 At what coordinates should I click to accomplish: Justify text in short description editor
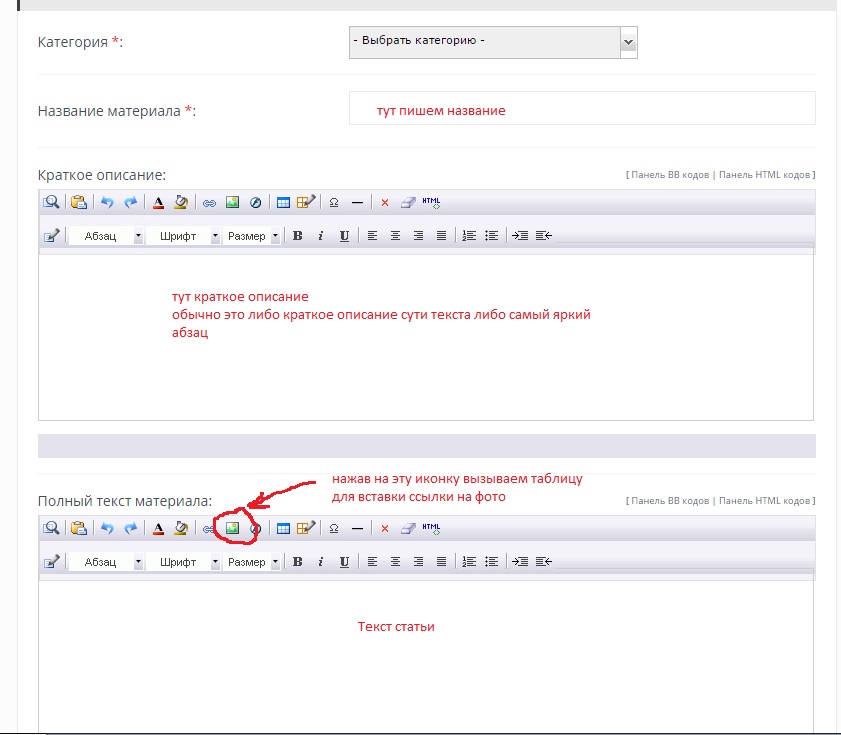click(x=441, y=236)
